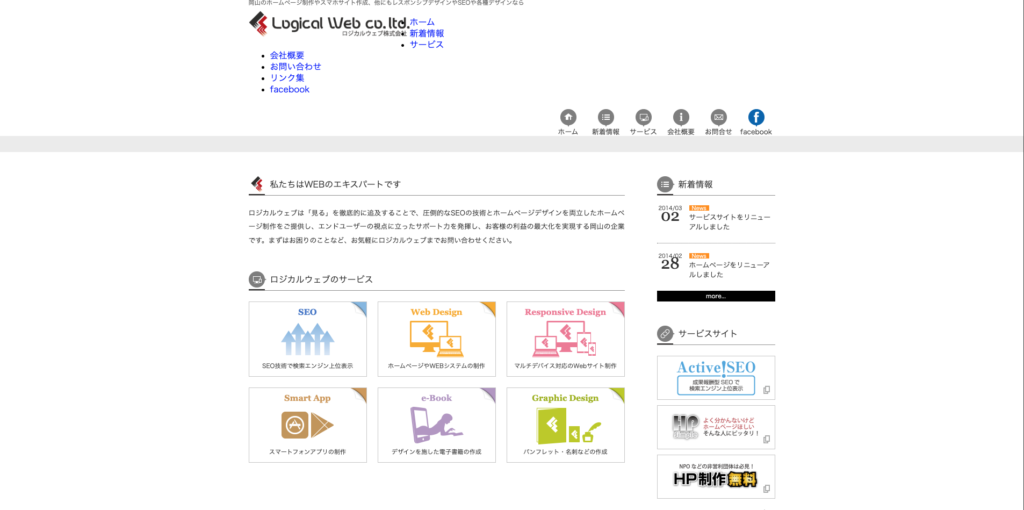The image size is (1024, 510).
Task: Click the orange News tag dated 2014/03
Action: pyautogui.click(x=699, y=208)
